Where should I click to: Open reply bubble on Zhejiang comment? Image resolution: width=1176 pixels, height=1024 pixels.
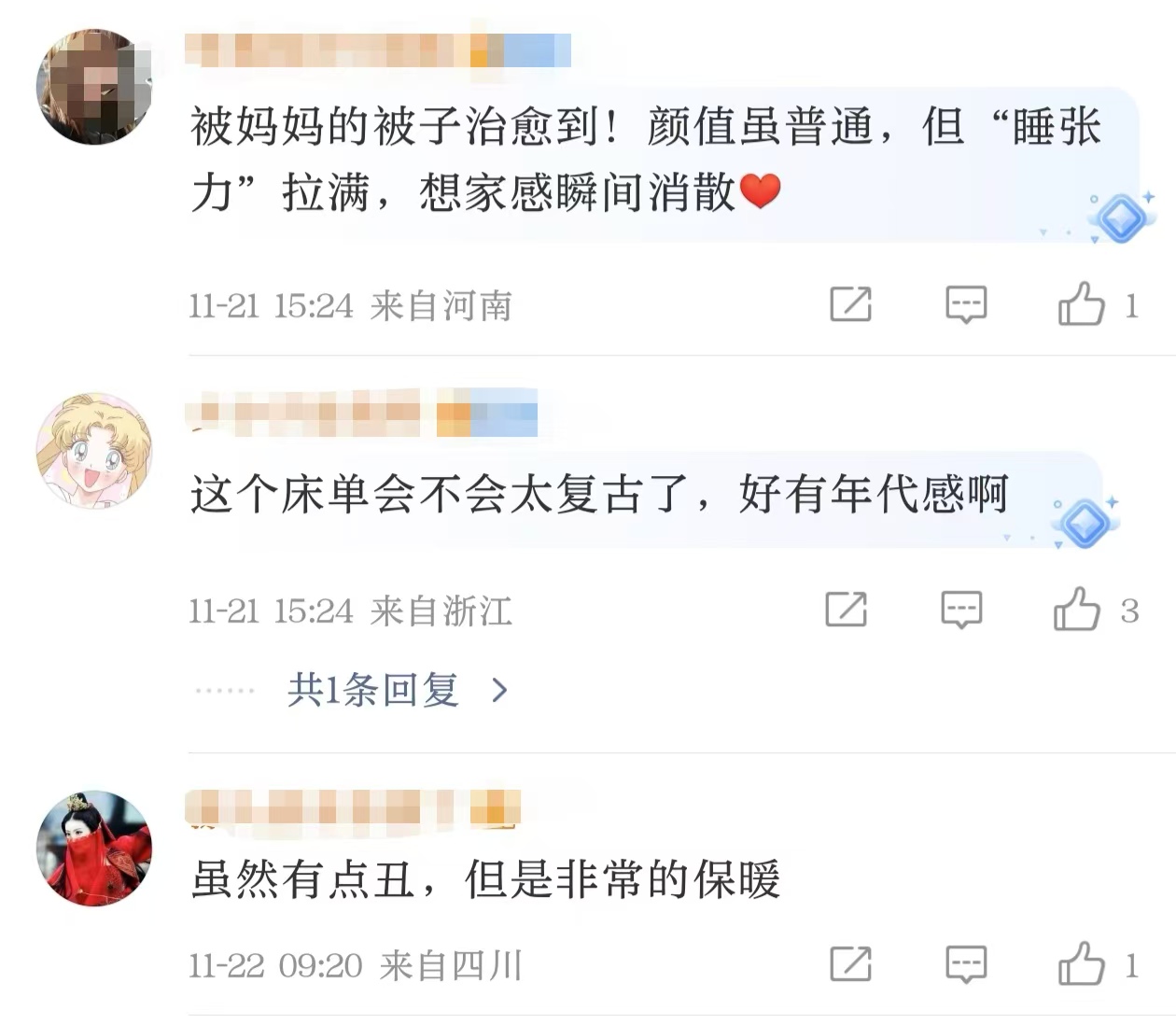coord(961,610)
